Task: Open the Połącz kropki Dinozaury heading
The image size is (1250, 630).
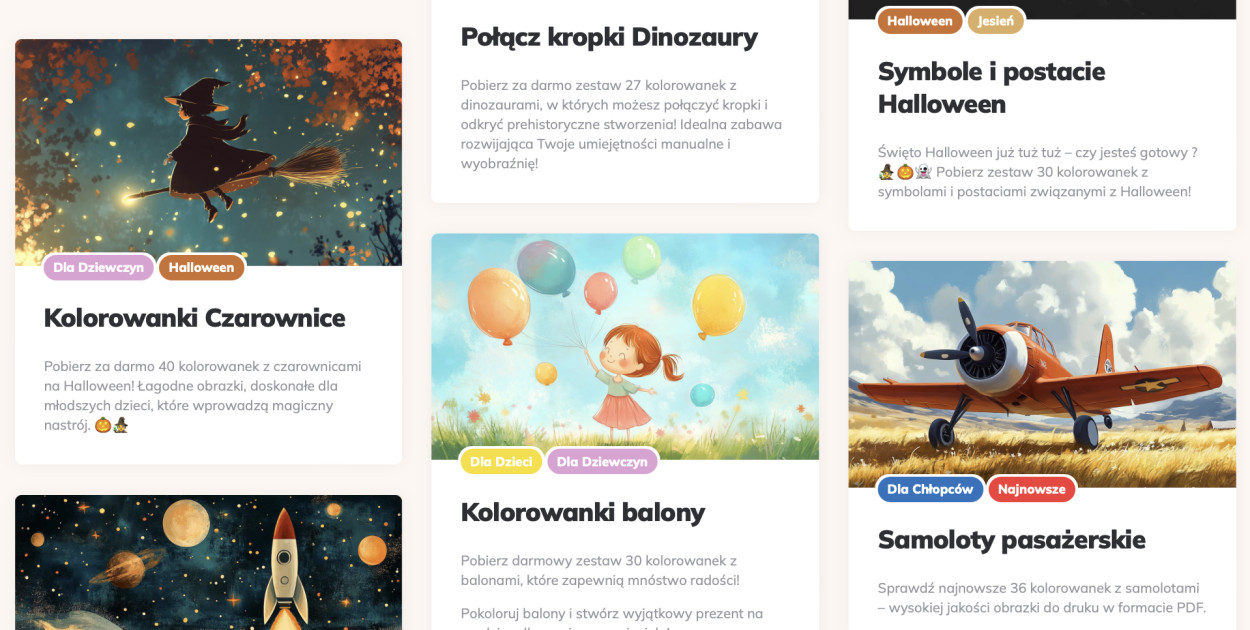Action: tap(609, 37)
